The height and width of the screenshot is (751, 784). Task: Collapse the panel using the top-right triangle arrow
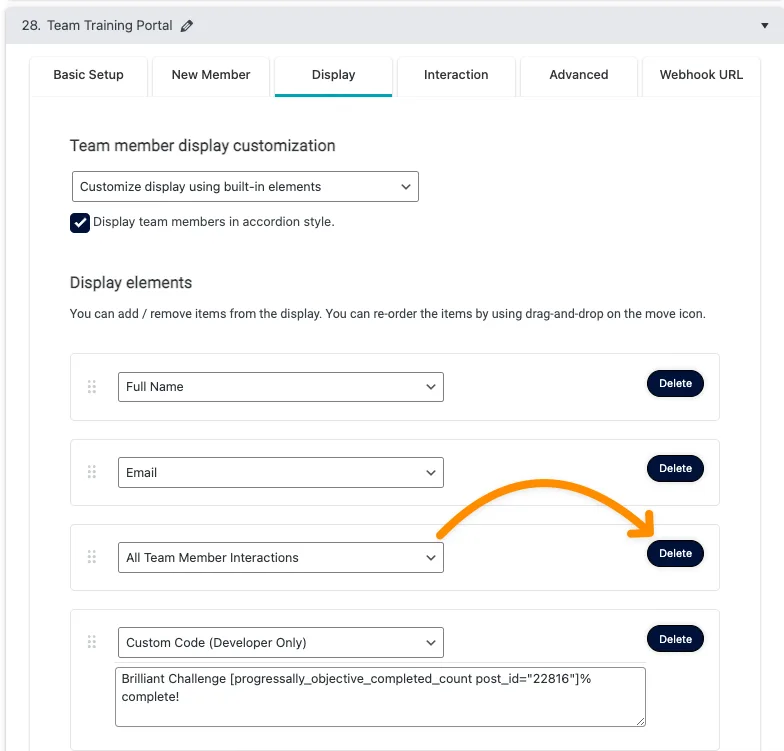coord(765,26)
